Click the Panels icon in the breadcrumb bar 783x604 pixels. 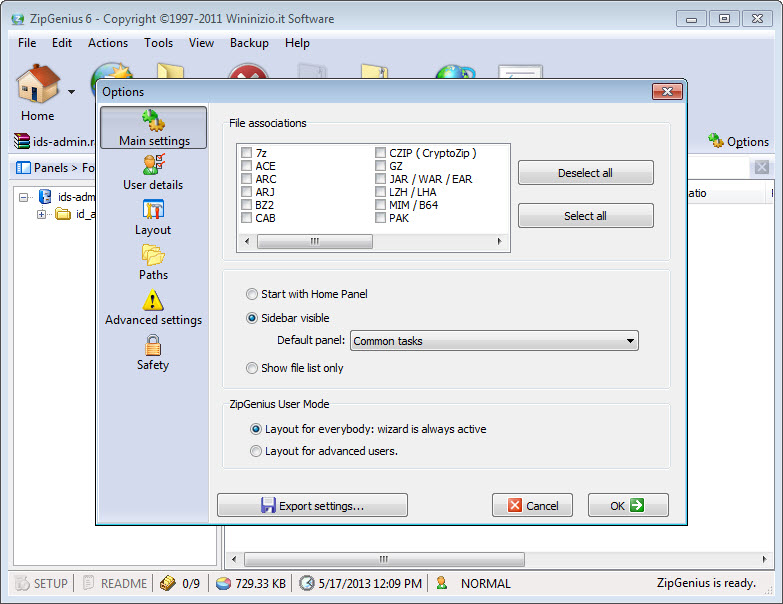pyautogui.click(x=23, y=168)
